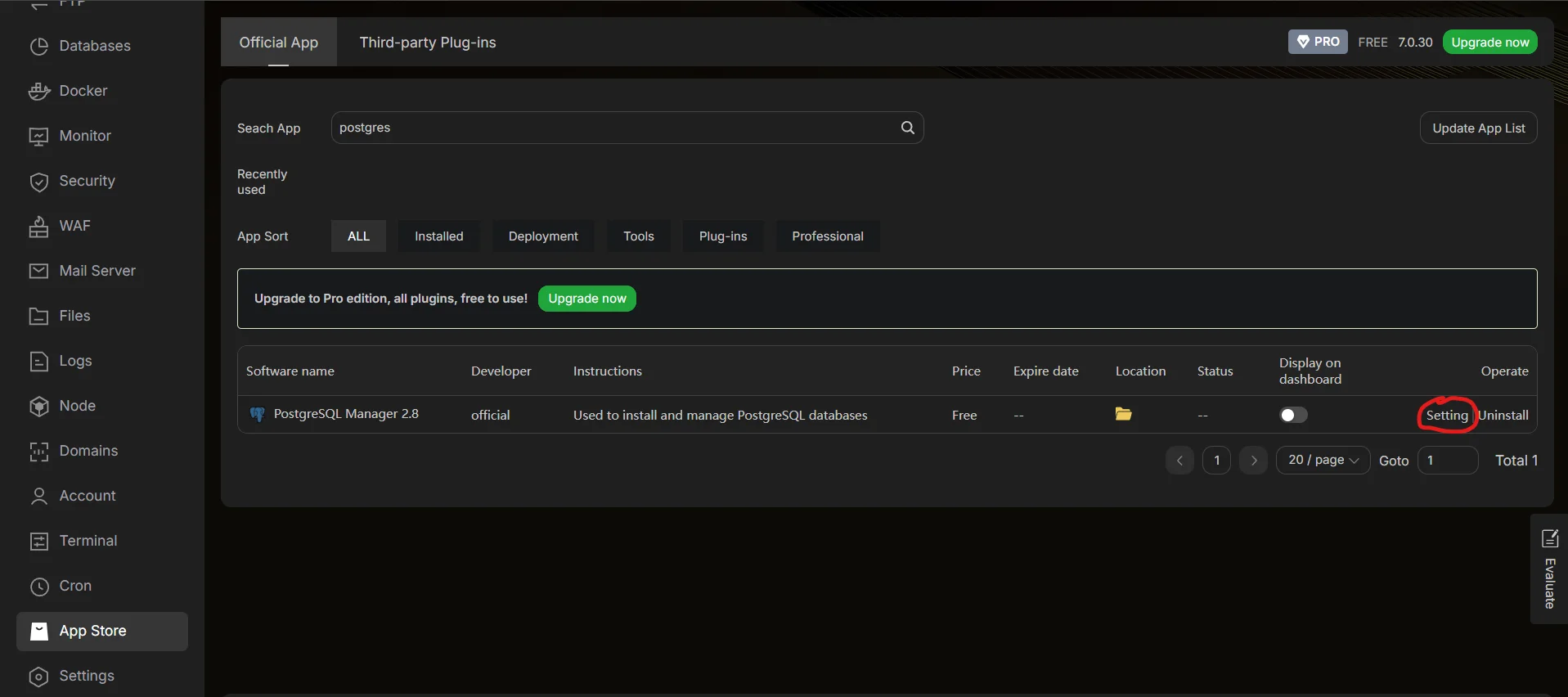This screenshot has height=697, width=1568.
Task: Open Cron scheduled tasks
Action: click(75, 586)
